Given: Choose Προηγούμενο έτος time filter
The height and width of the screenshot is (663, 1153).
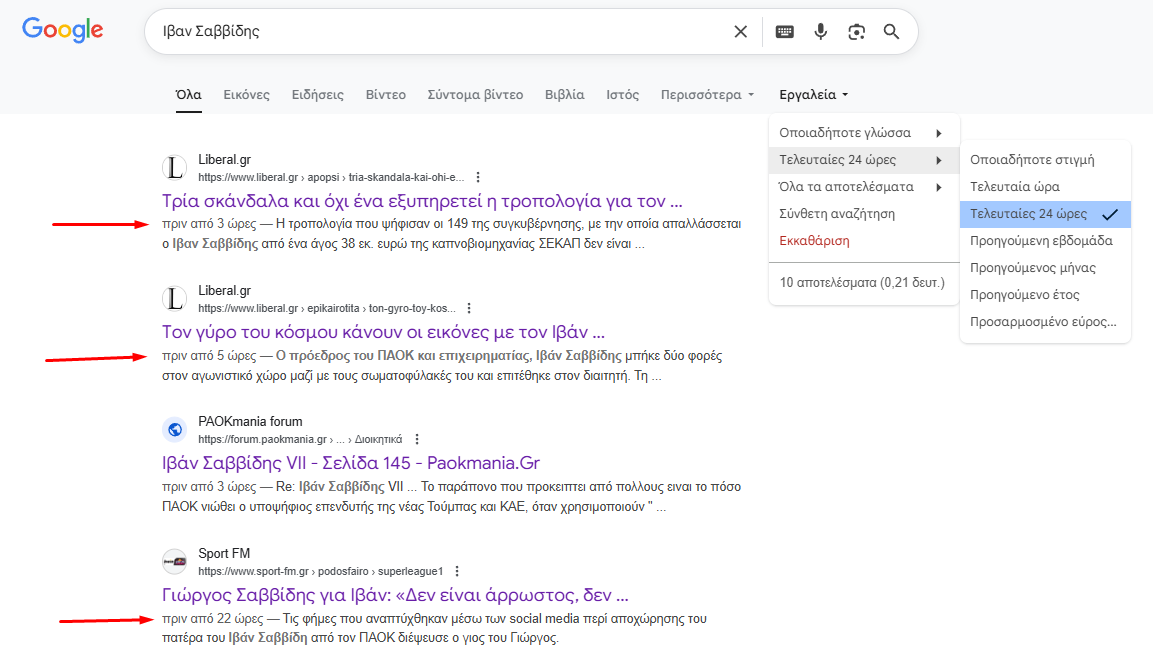Looking at the screenshot, I should [1045, 295].
